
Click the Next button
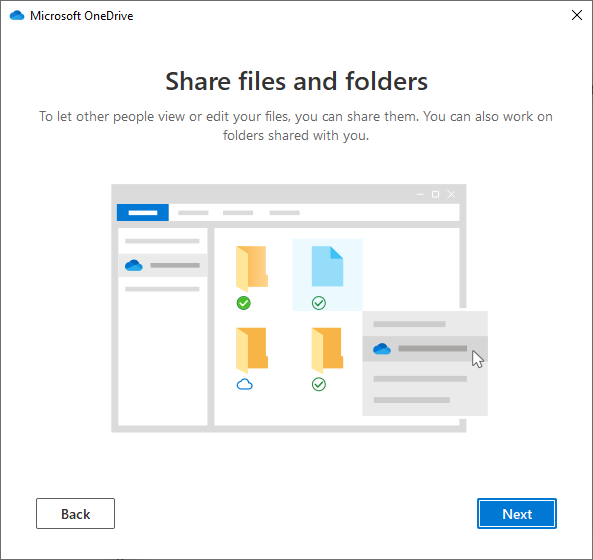point(517,513)
